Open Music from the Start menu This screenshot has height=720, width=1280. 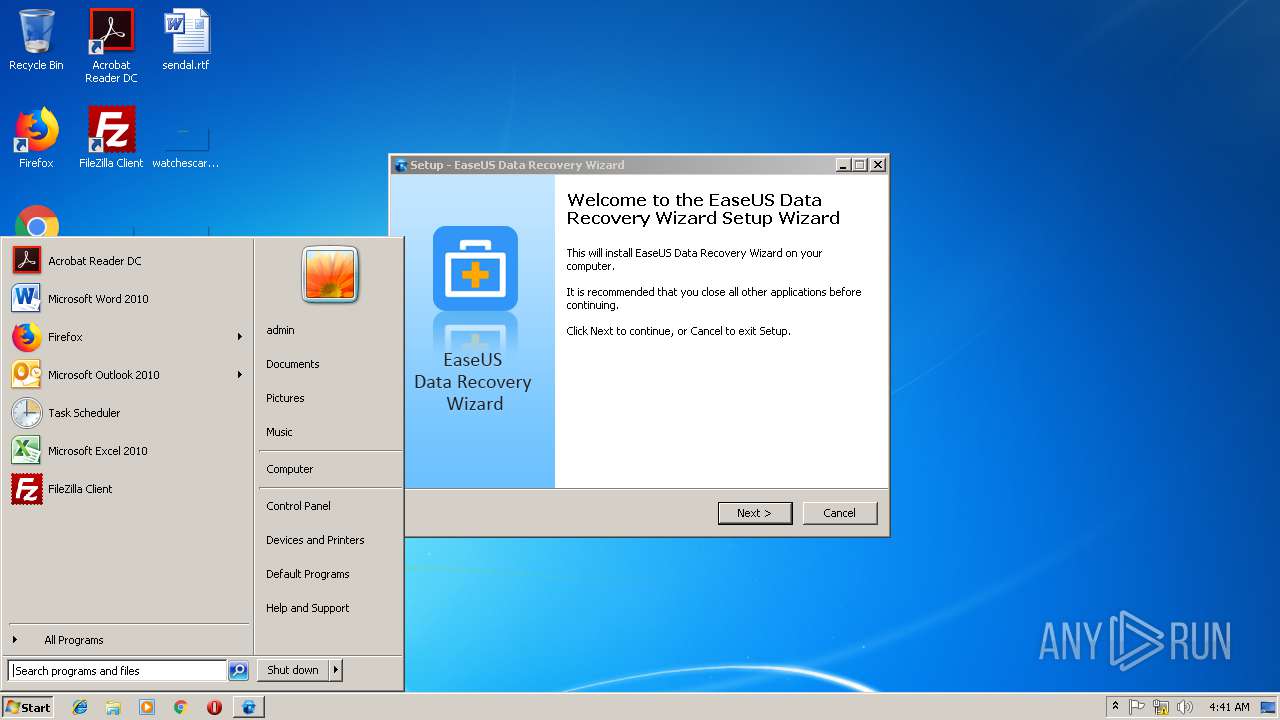279,432
